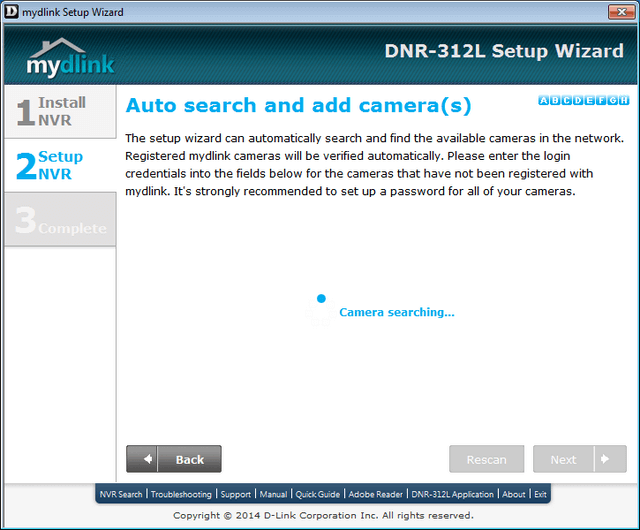Select step 2 Setup NVR
Image resolution: width=640 pixels, height=530 pixels.
point(60,165)
